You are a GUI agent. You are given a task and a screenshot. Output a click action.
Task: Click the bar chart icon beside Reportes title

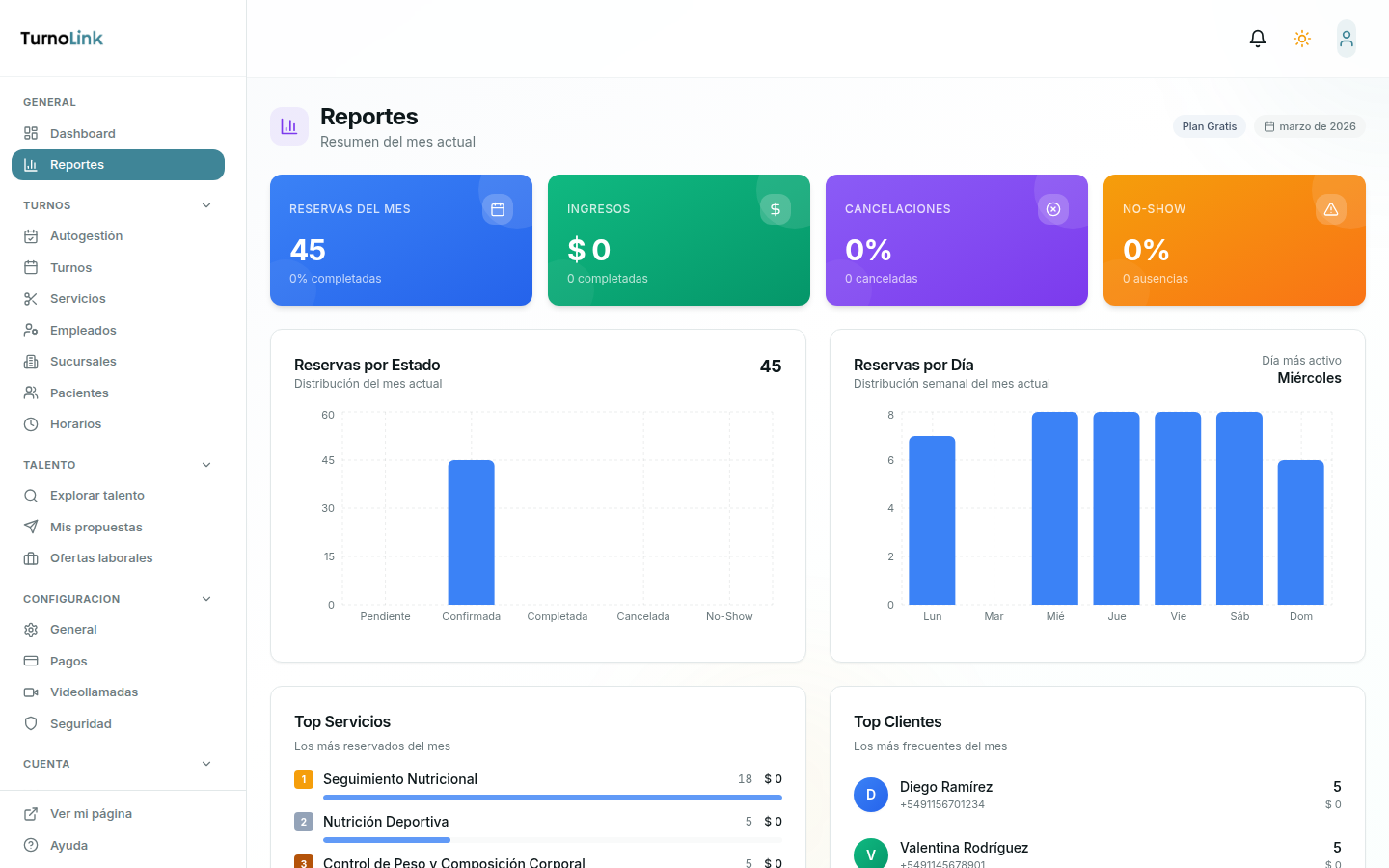tap(289, 126)
